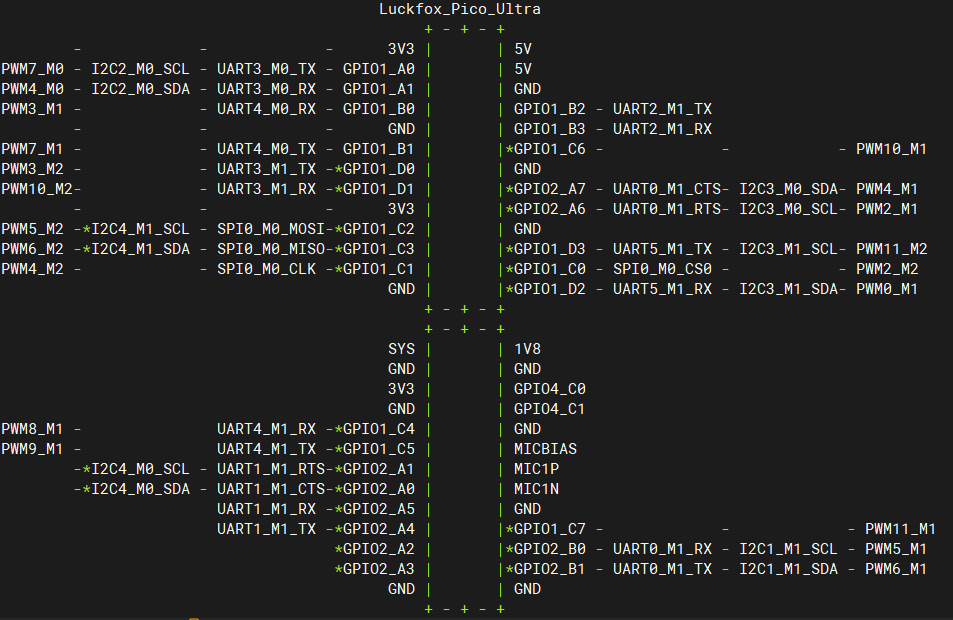Click the UART2_M1_RX label
This screenshot has width=953, height=620.
point(662,129)
